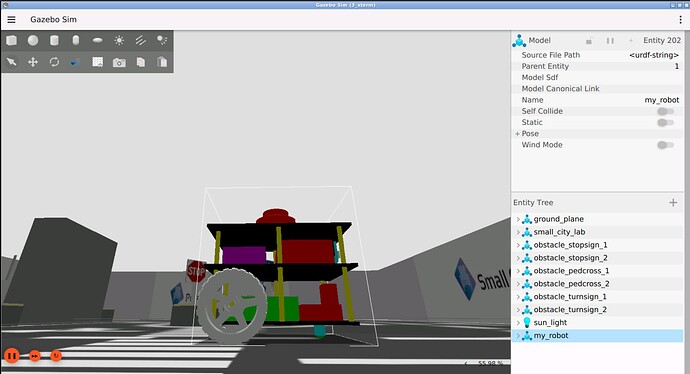Click the Entity 202 label
This screenshot has width=690, height=374.
[x=662, y=40]
